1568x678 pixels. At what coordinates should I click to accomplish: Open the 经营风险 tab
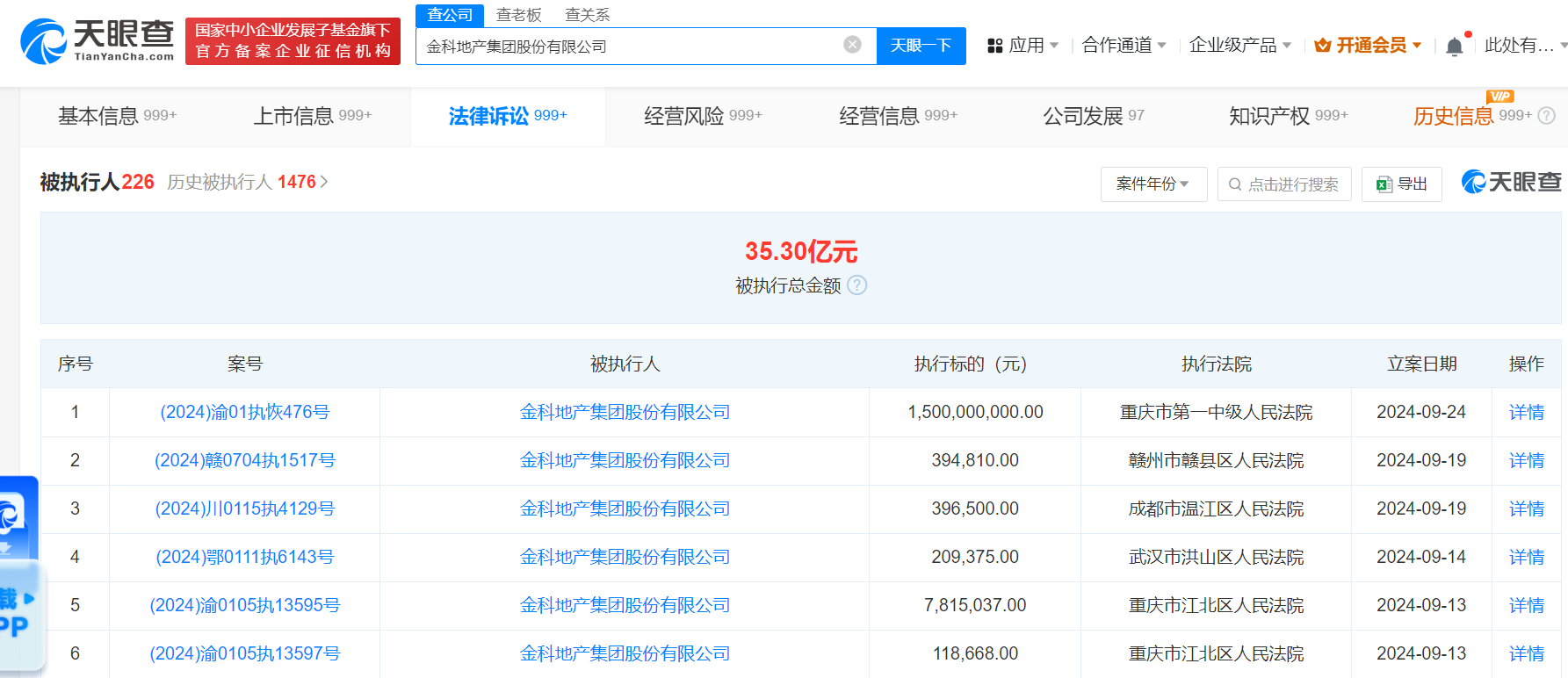[703, 116]
